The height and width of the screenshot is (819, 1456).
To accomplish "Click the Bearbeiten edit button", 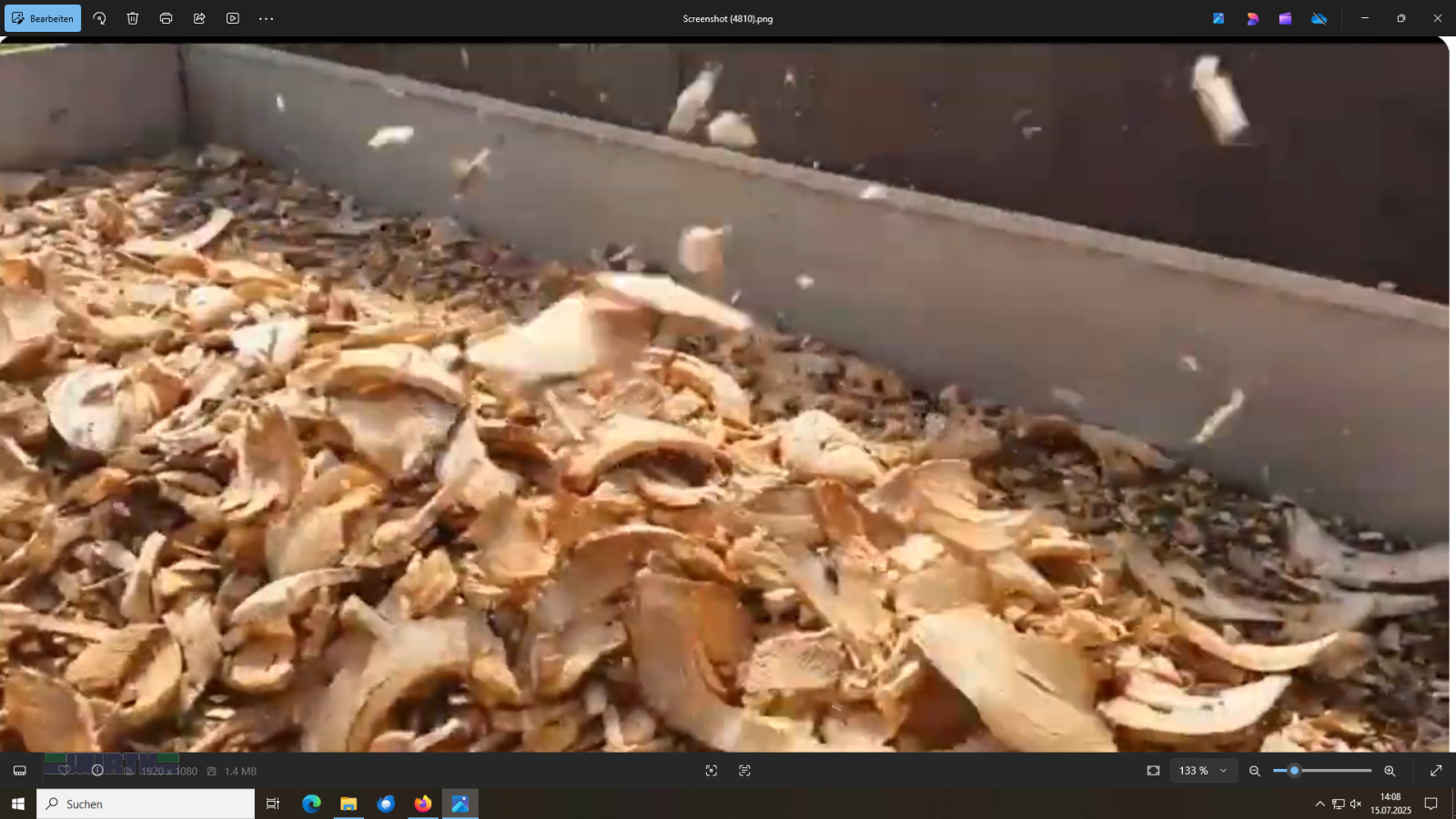I will pyautogui.click(x=43, y=18).
